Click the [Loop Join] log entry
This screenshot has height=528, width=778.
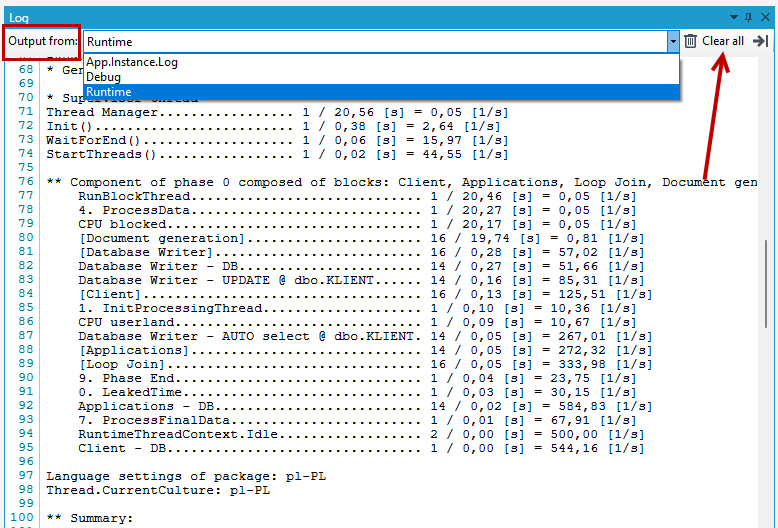[365, 364]
